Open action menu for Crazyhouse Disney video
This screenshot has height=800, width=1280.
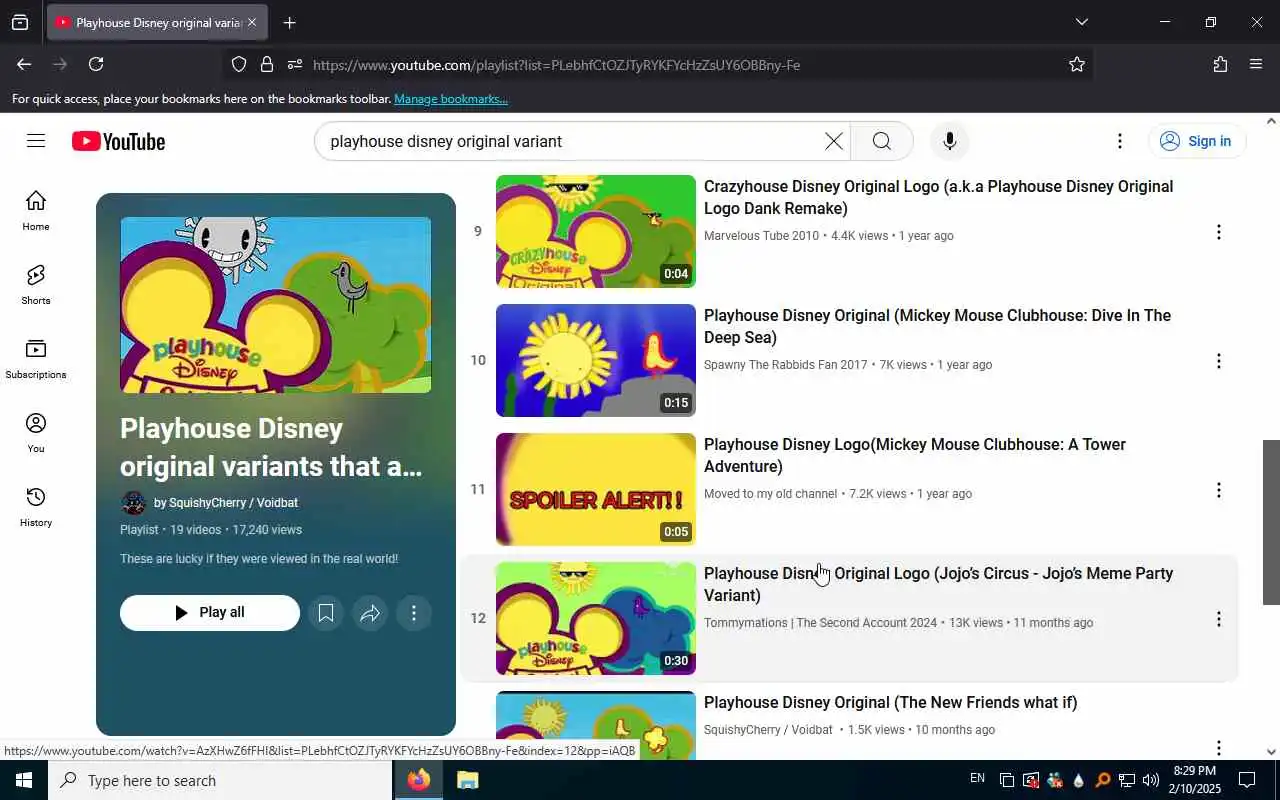click(1218, 232)
